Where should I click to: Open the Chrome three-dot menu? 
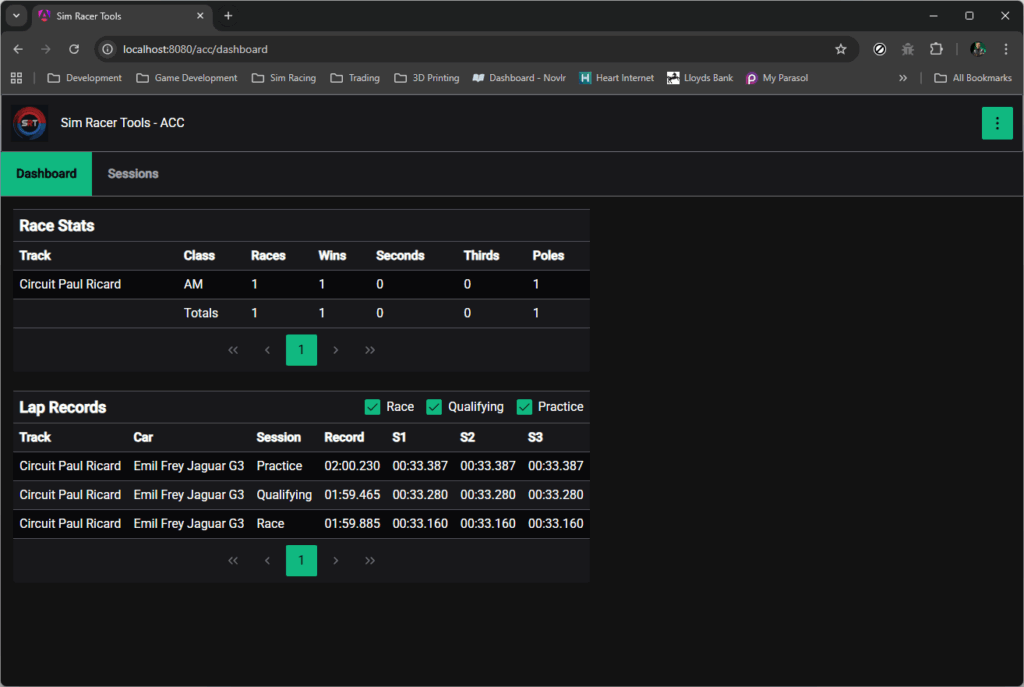(x=1005, y=49)
